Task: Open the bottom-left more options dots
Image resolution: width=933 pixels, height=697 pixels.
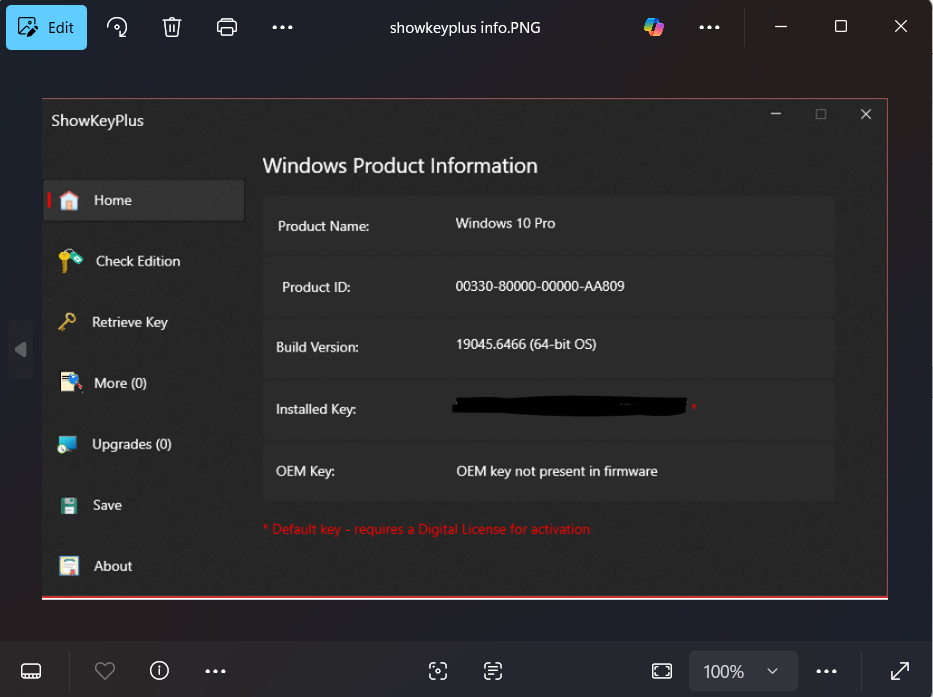Action: 215,671
